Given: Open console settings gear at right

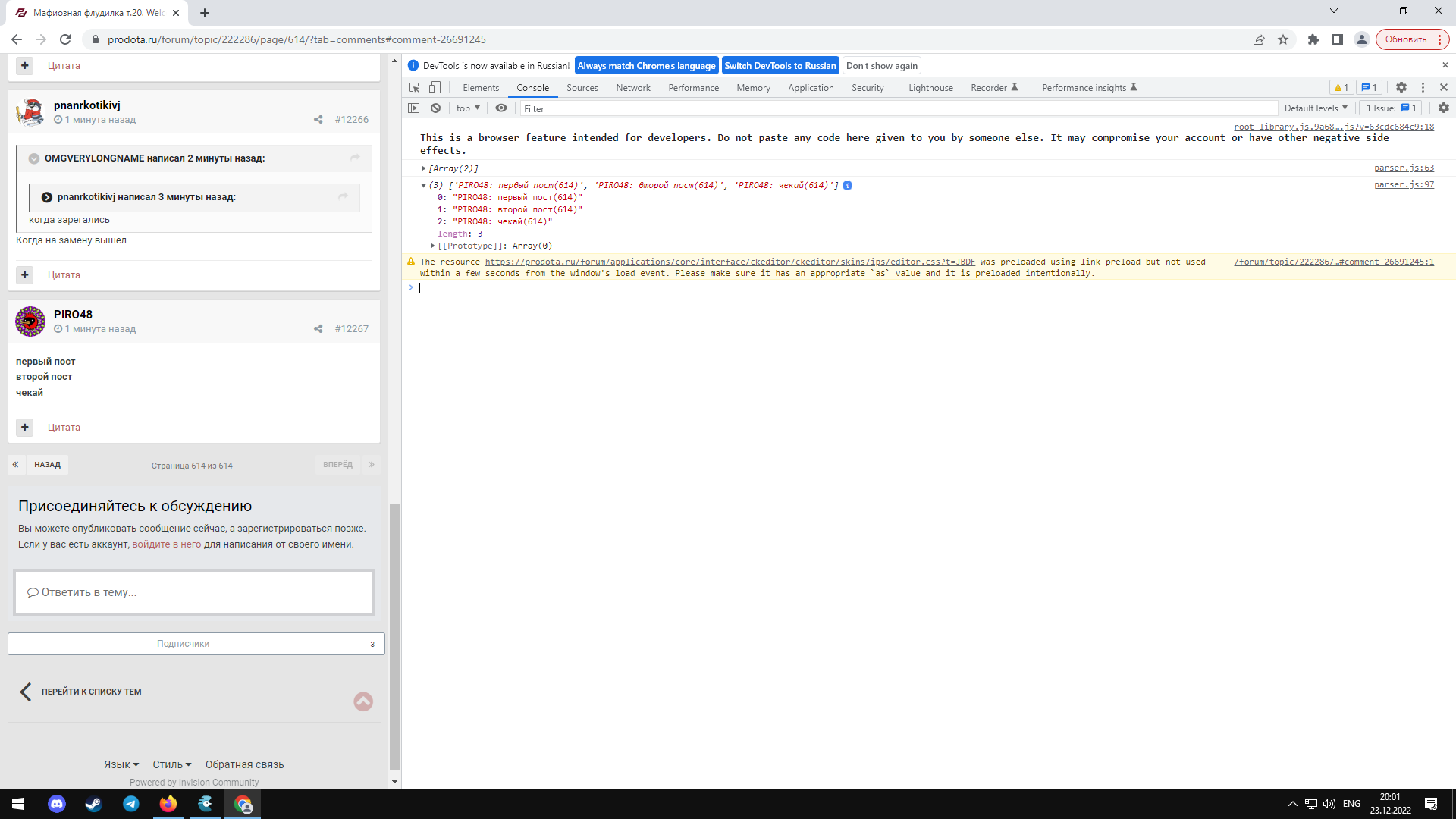Looking at the screenshot, I should point(1443,108).
